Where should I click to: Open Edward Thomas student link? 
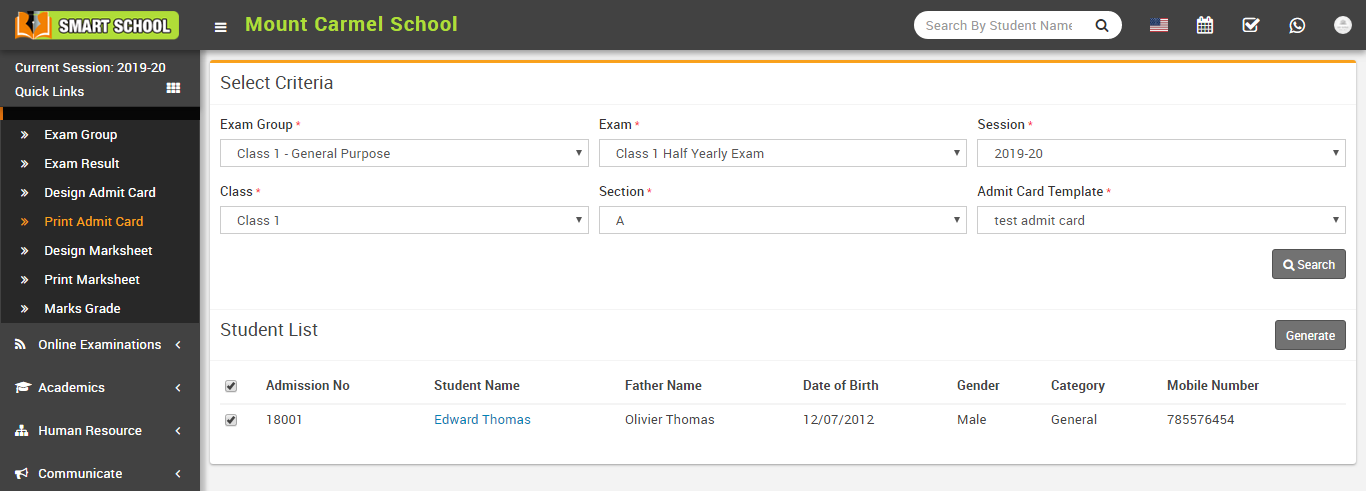tap(482, 420)
